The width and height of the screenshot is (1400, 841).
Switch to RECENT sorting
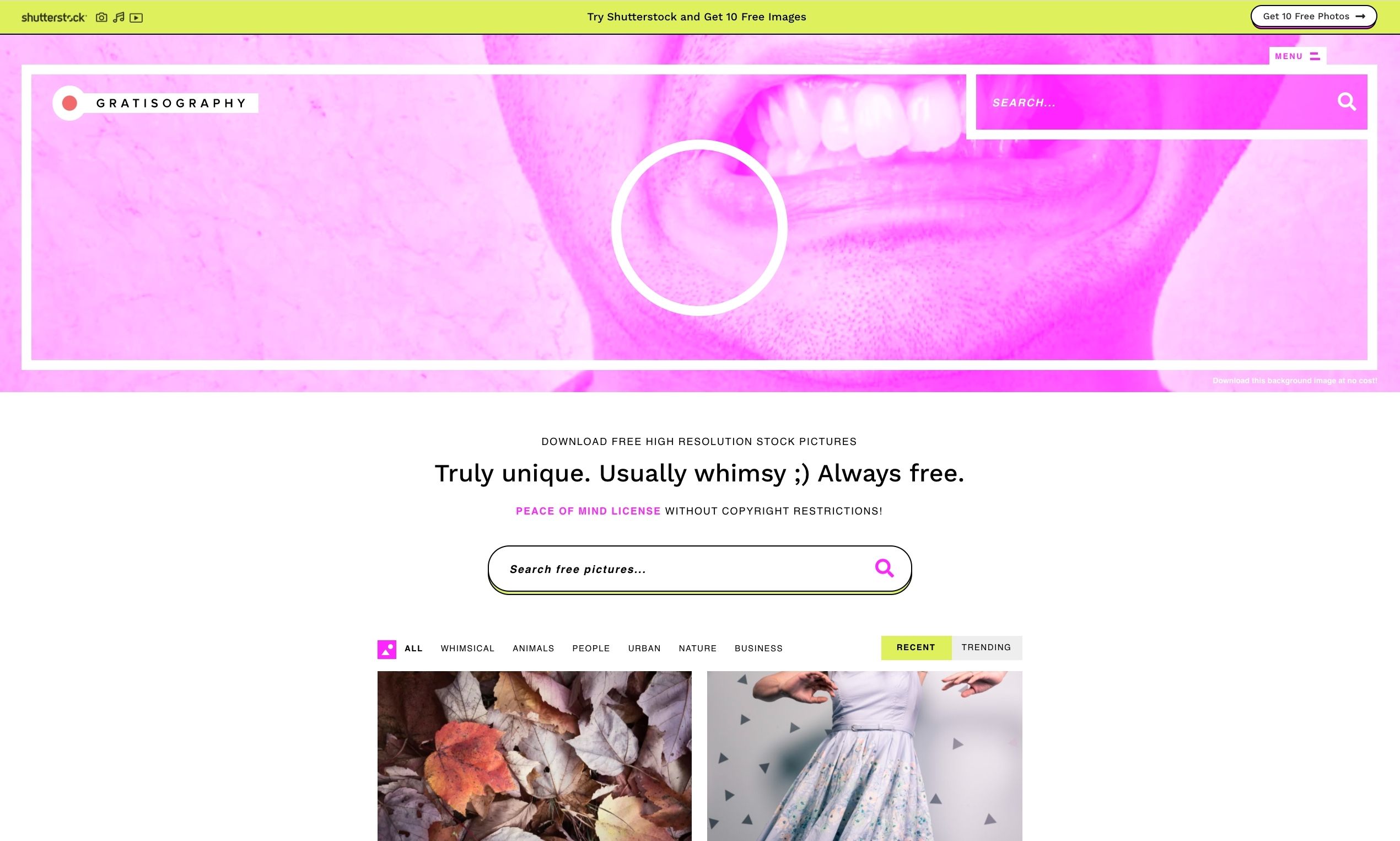tap(916, 648)
